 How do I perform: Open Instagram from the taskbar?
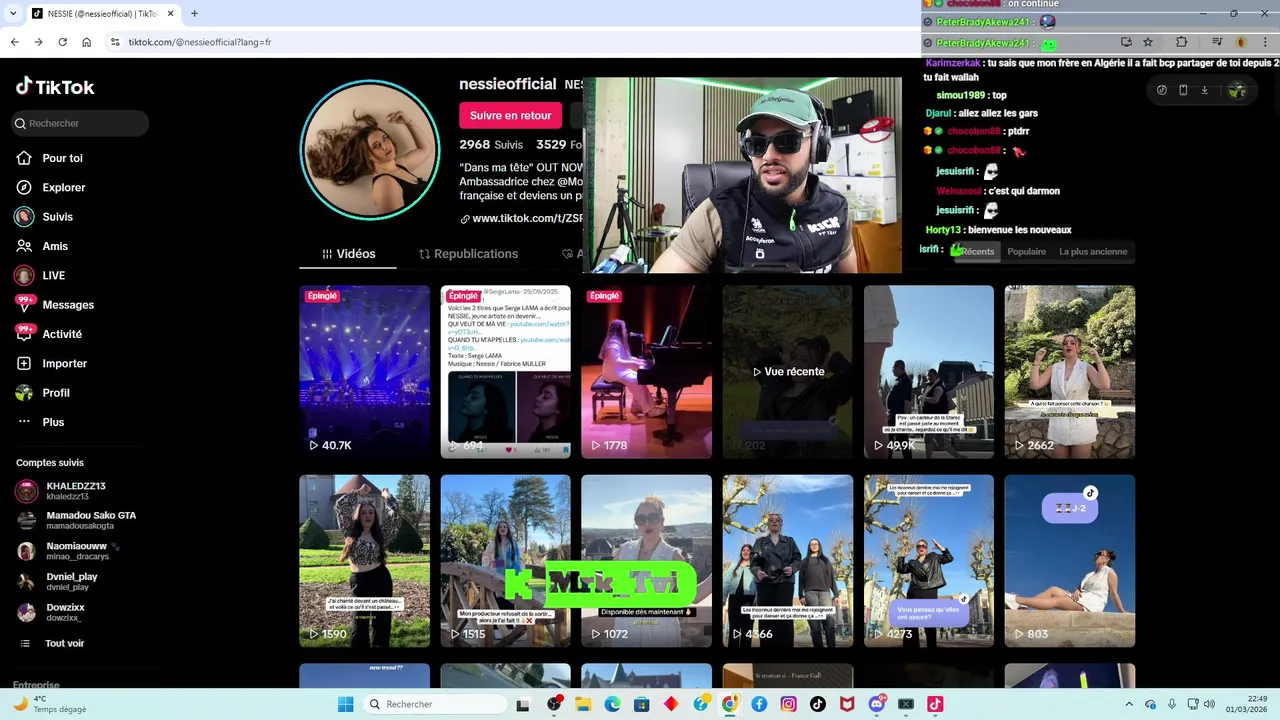[x=788, y=704]
